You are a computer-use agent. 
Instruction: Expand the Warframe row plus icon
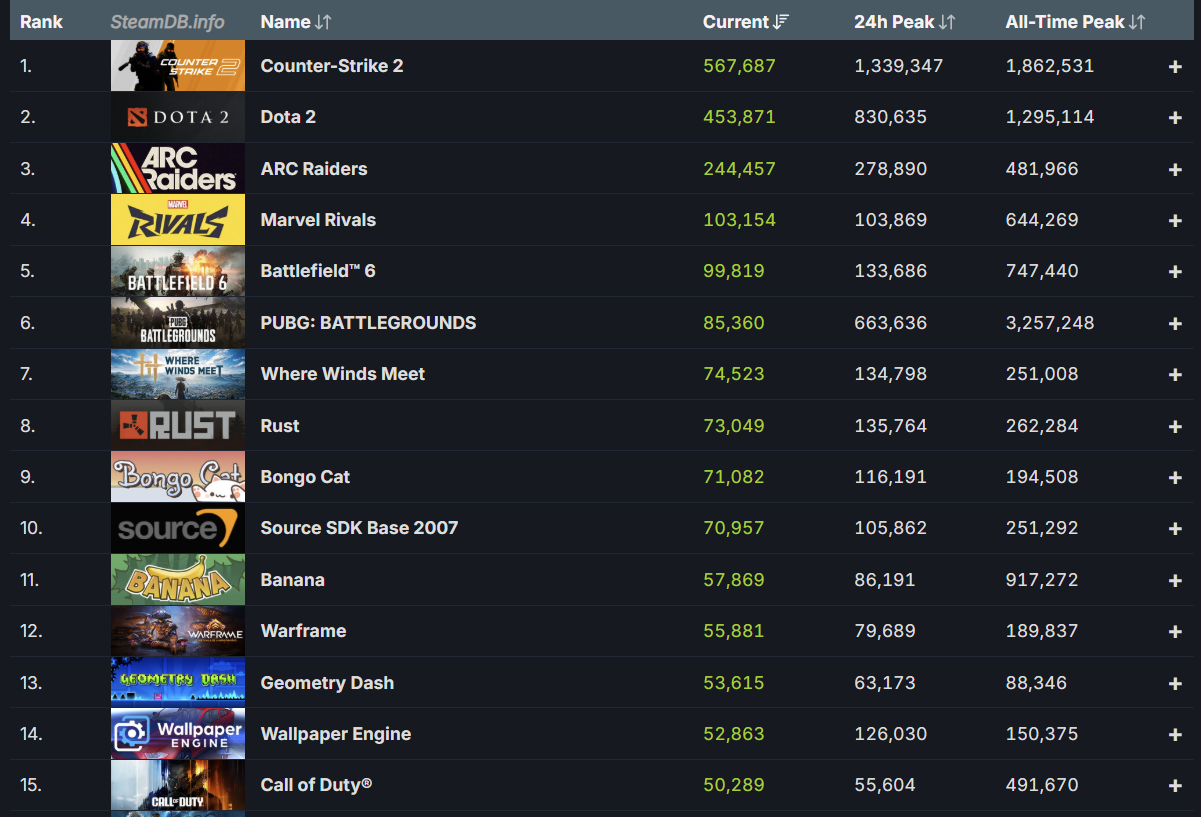[x=1175, y=631]
